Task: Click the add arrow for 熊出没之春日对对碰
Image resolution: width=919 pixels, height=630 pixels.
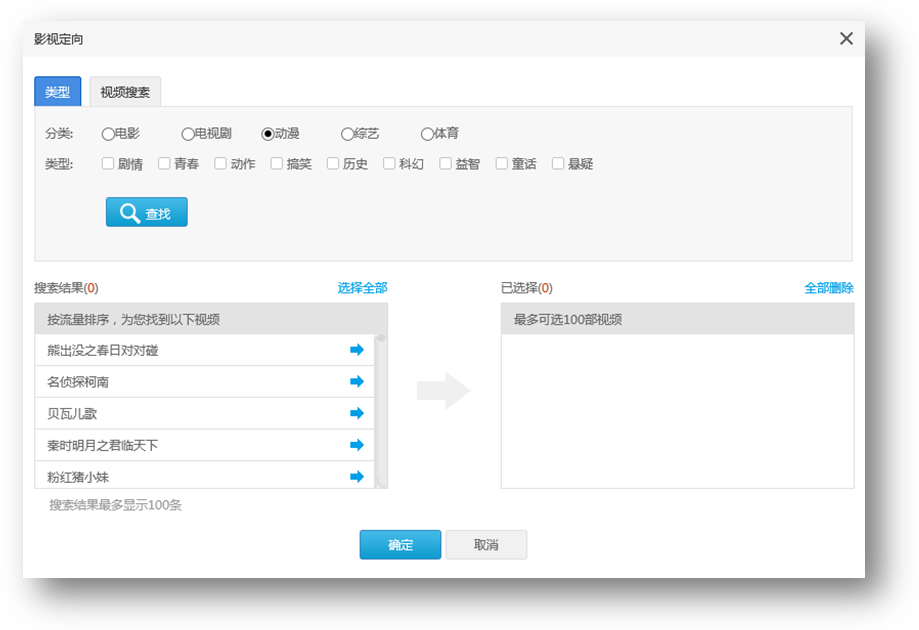Action: pyautogui.click(x=356, y=350)
